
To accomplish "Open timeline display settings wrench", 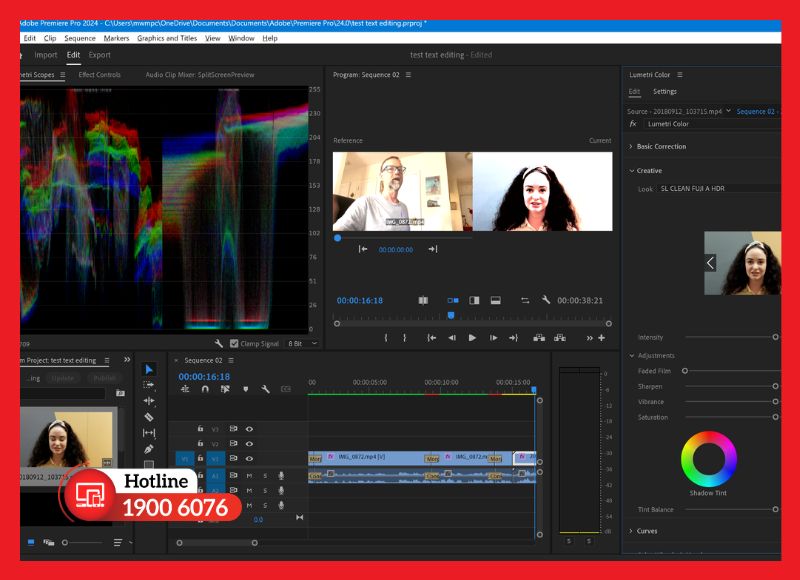I will [x=265, y=389].
